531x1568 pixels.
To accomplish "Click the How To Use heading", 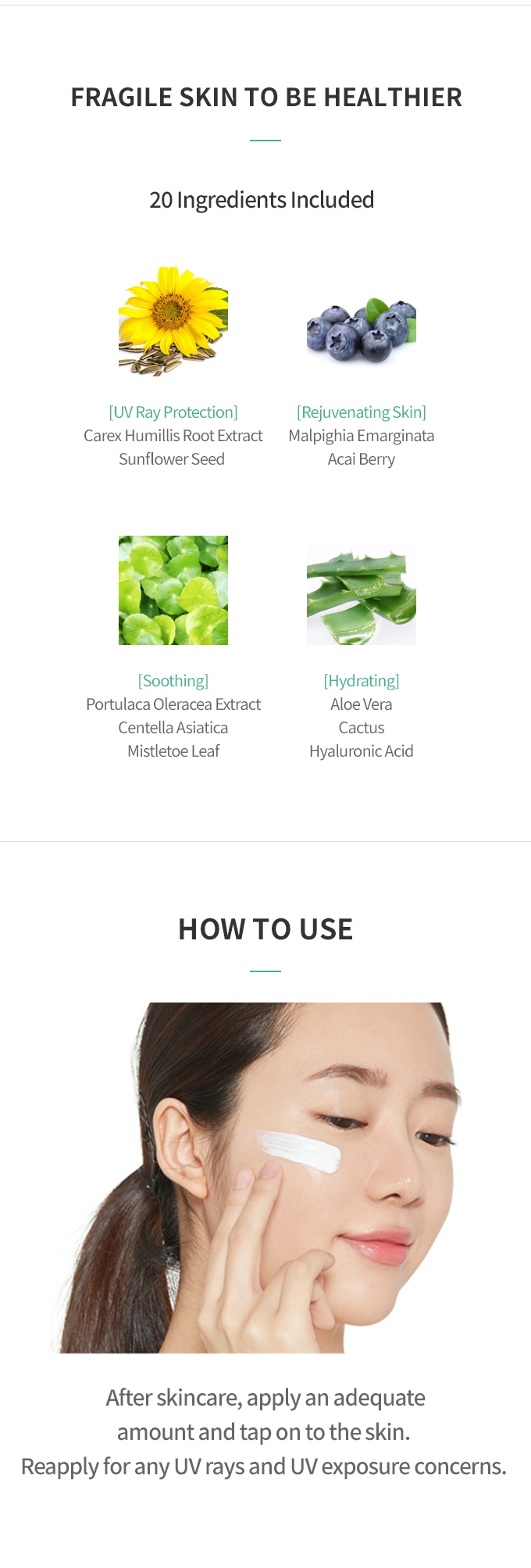I will click(265, 929).
